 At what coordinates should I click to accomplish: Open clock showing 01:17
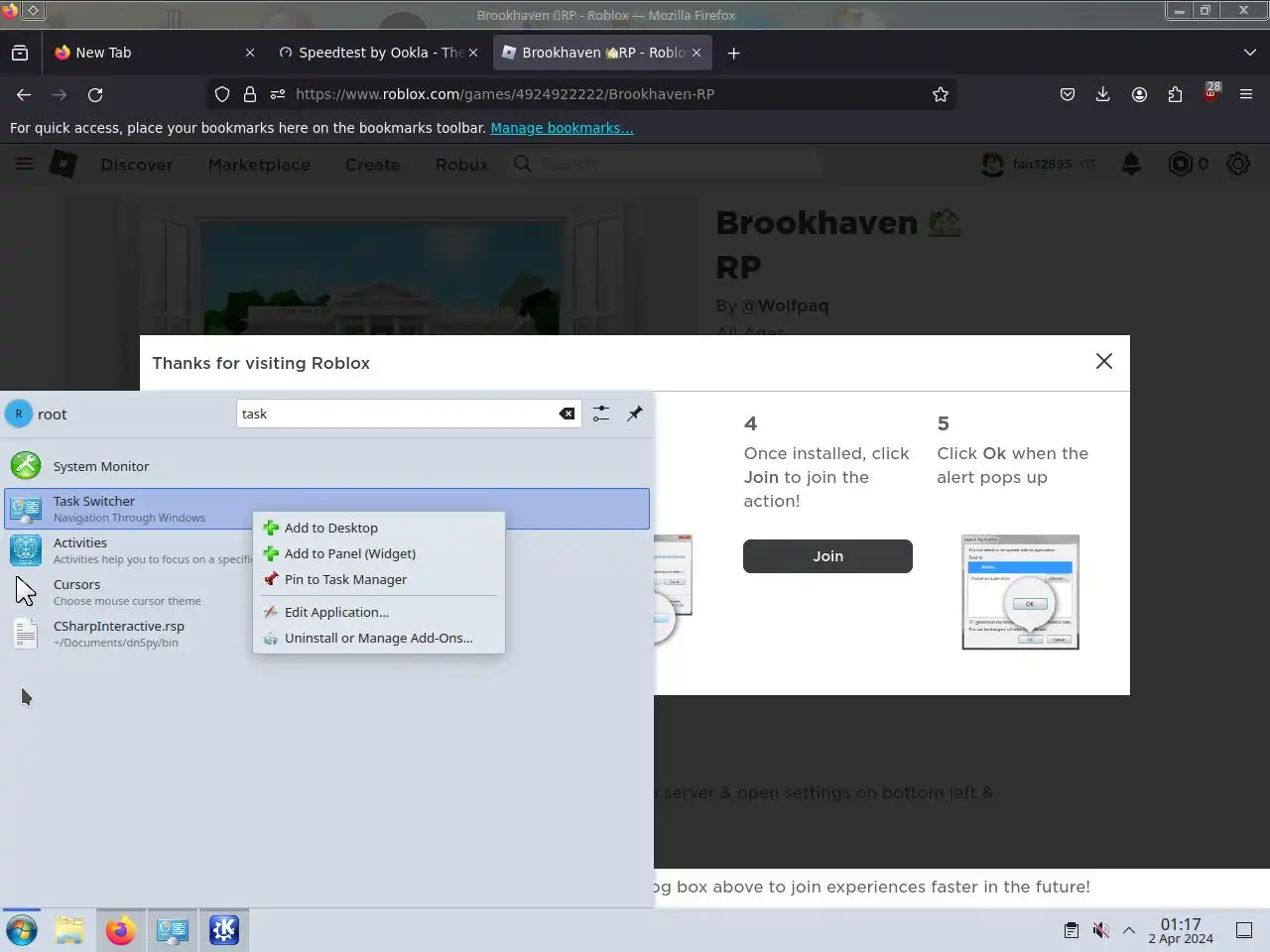click(x=1181, y=930)
